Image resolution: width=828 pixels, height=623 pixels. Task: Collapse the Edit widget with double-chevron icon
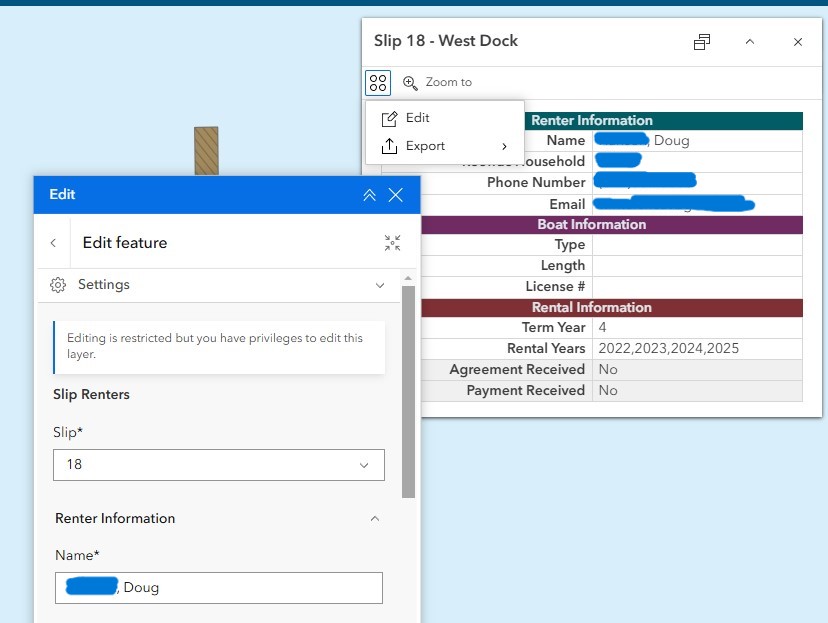coord(369,195)
